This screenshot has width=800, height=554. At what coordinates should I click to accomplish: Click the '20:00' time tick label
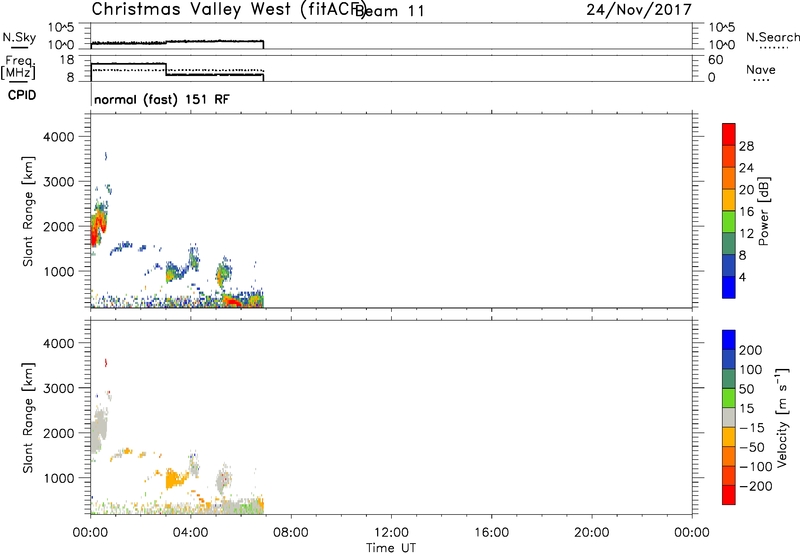[591, 533]
